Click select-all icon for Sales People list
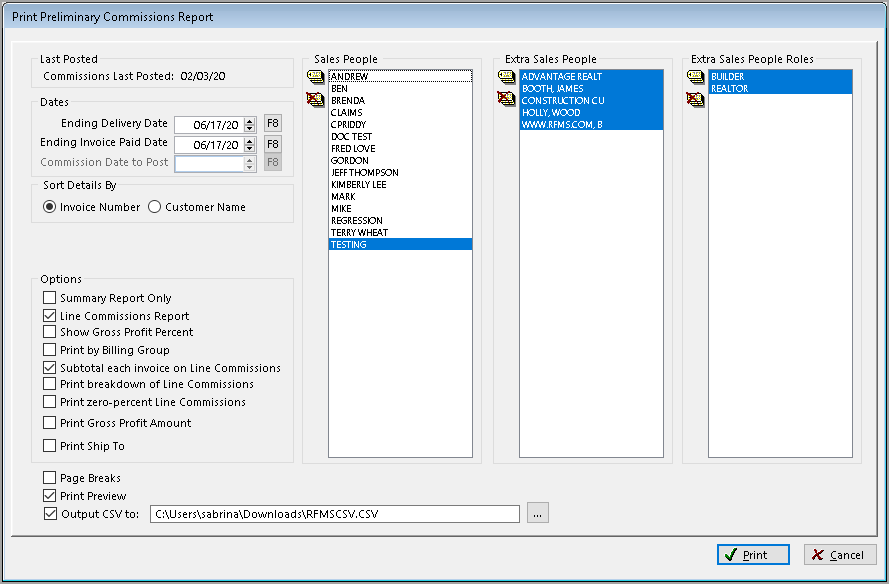Image resolution: width=889 pixels, height=584 pixels. (315, 77)
